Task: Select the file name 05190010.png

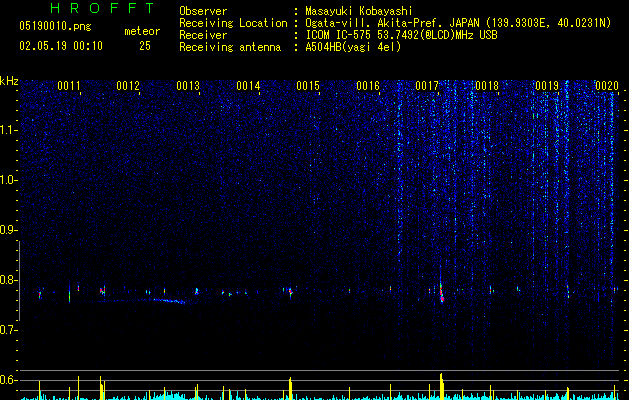Action: [55, 26]
